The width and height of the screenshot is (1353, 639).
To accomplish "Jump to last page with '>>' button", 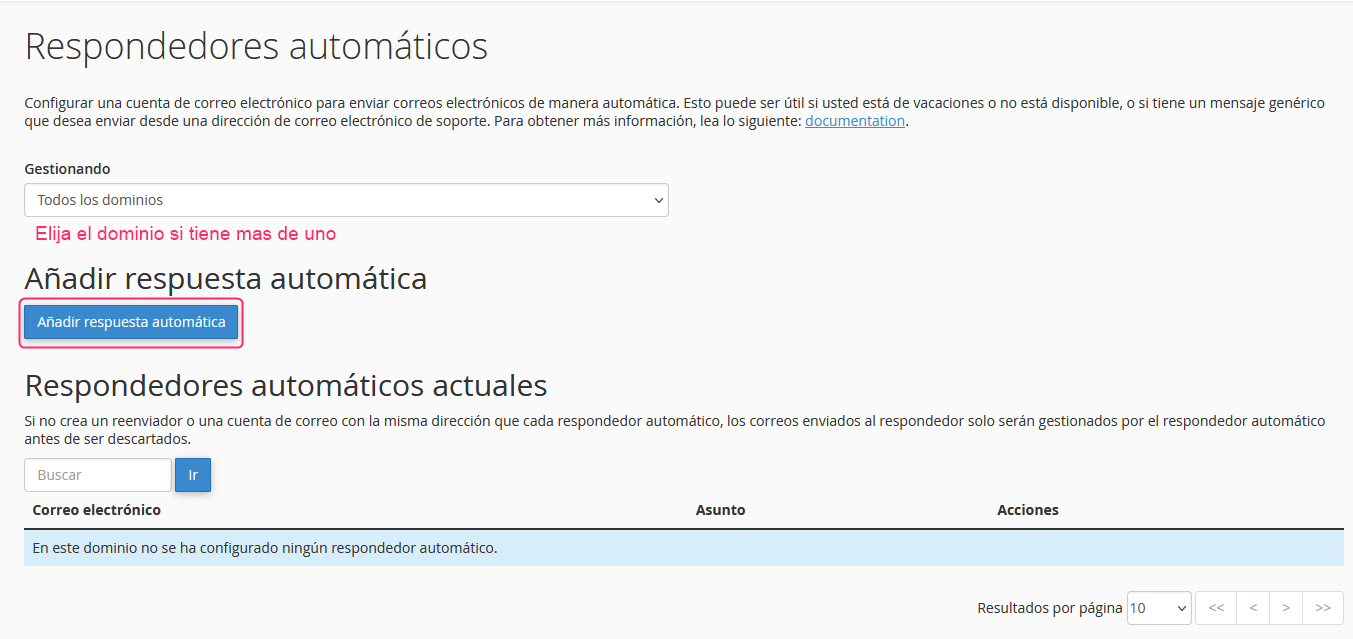I will coord(1323,607).
